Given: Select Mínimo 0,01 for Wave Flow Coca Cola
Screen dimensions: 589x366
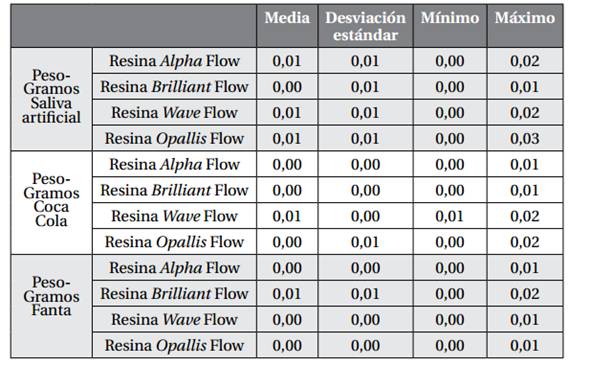Looking at the screenshot, I should (x=450, y=216).
